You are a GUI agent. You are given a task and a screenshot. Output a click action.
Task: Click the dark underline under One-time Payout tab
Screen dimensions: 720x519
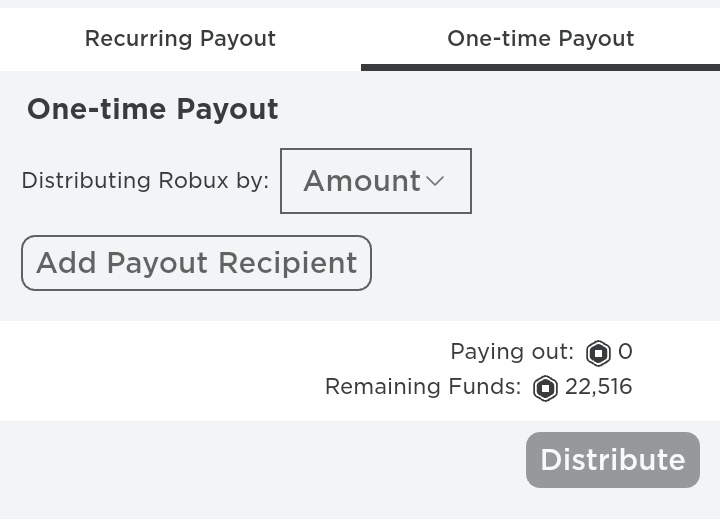point(540,68)
